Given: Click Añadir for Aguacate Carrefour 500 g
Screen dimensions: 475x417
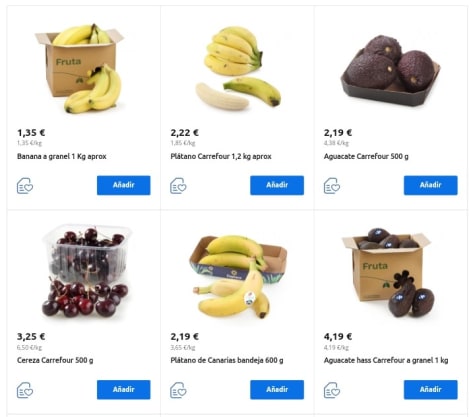Looking at the screenshot, I should [431, 185].
